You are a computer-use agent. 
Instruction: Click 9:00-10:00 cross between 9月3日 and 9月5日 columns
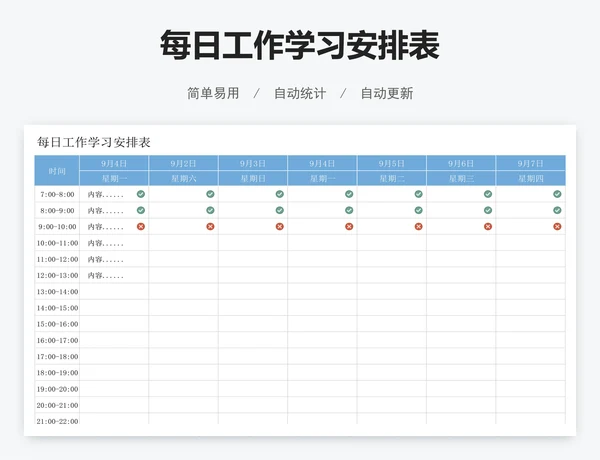(349, 227)
